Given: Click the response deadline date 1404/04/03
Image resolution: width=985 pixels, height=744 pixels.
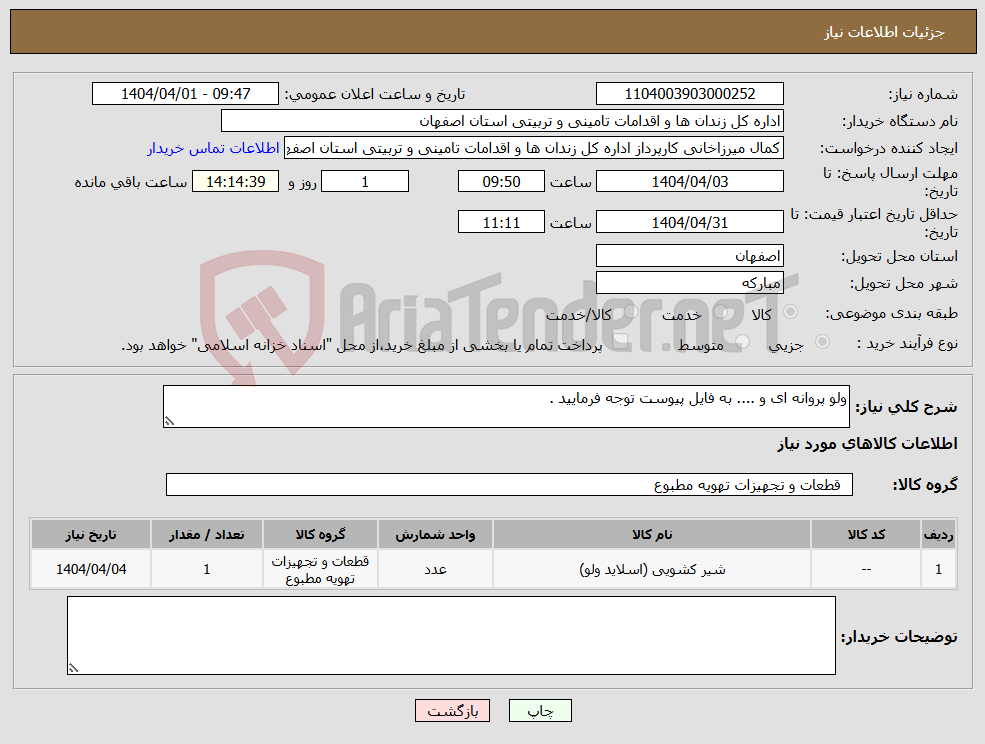Looking at the screenshot, I should tap(690, 182).
